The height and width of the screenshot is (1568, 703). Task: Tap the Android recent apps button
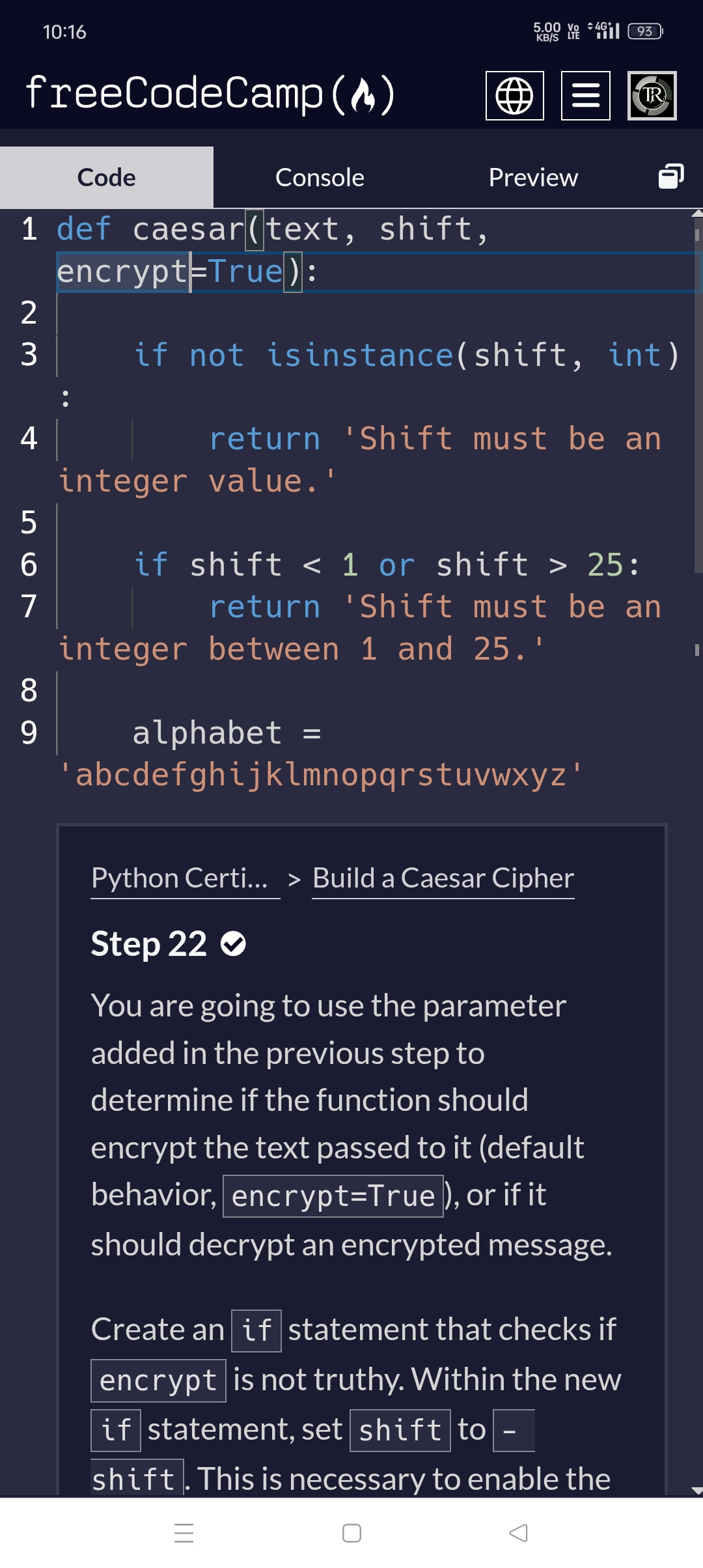pyautogui.click(x=184, y=1533)
